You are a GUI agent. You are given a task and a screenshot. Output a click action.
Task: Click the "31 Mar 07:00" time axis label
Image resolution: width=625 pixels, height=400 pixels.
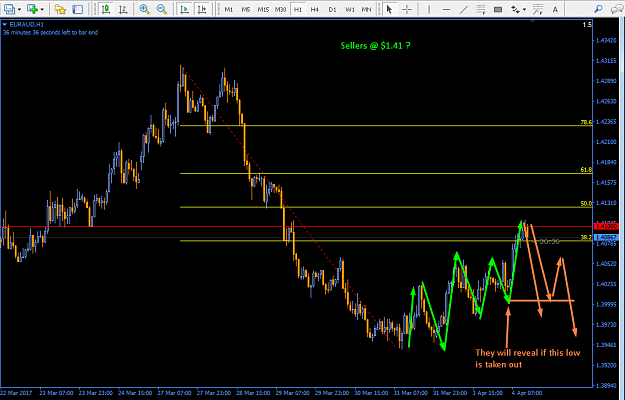click(x=410, y=393)
